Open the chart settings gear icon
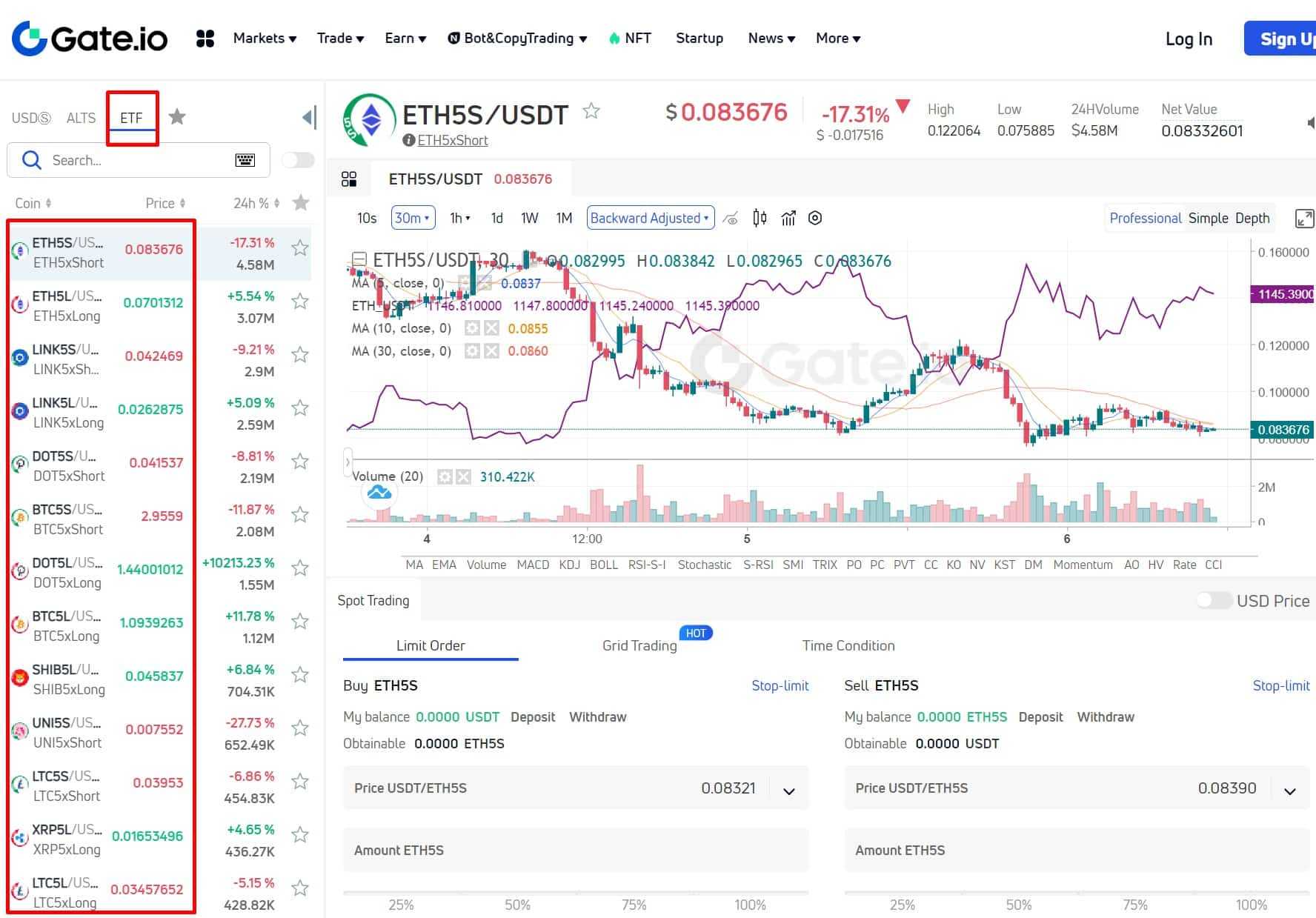Image resolution: width=1316 pixels, height=918 pixels. pyautogui.click(x=815, y=218)
